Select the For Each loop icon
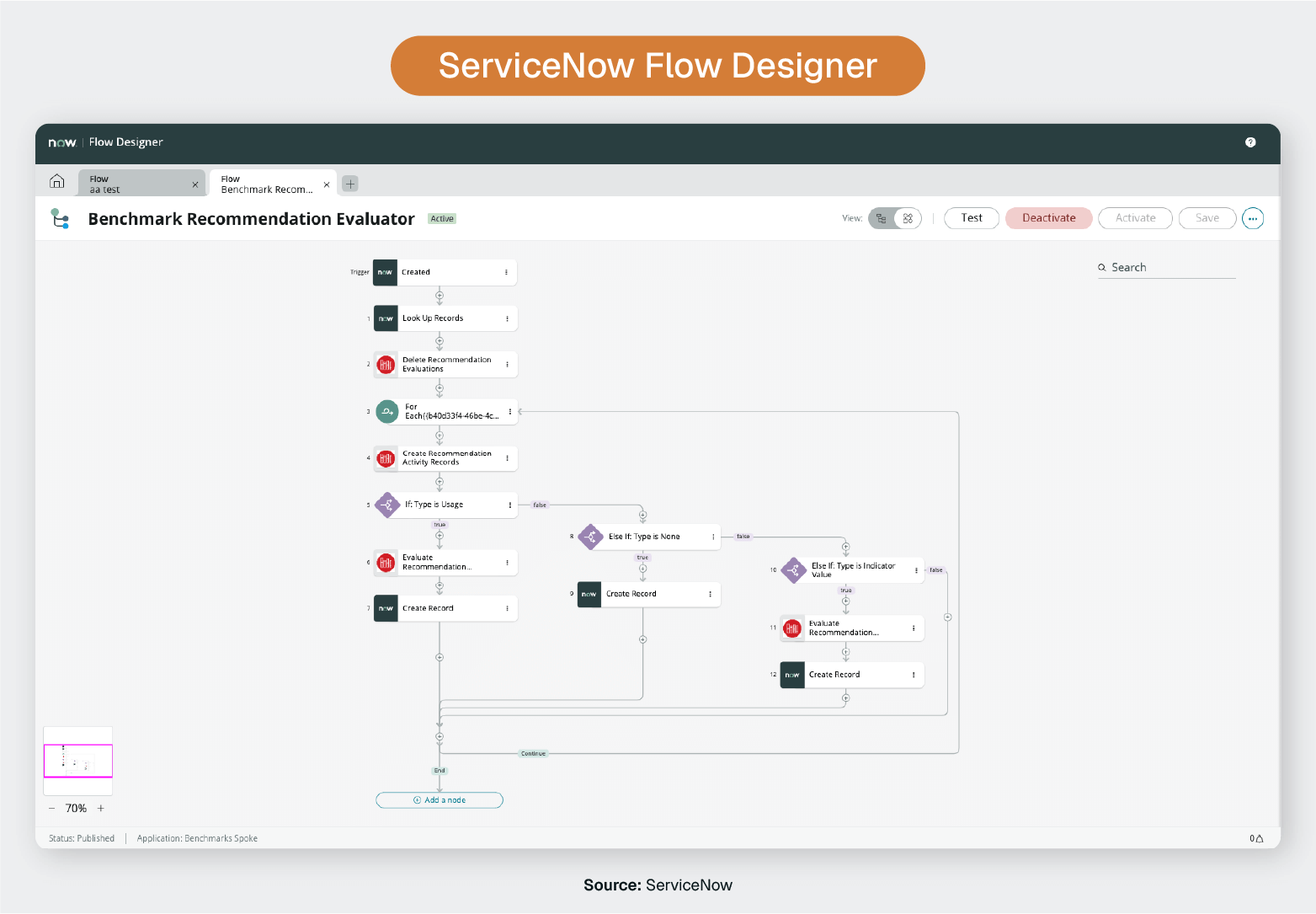Viewport: 1316px width, 914px height. tap(386, 411)
